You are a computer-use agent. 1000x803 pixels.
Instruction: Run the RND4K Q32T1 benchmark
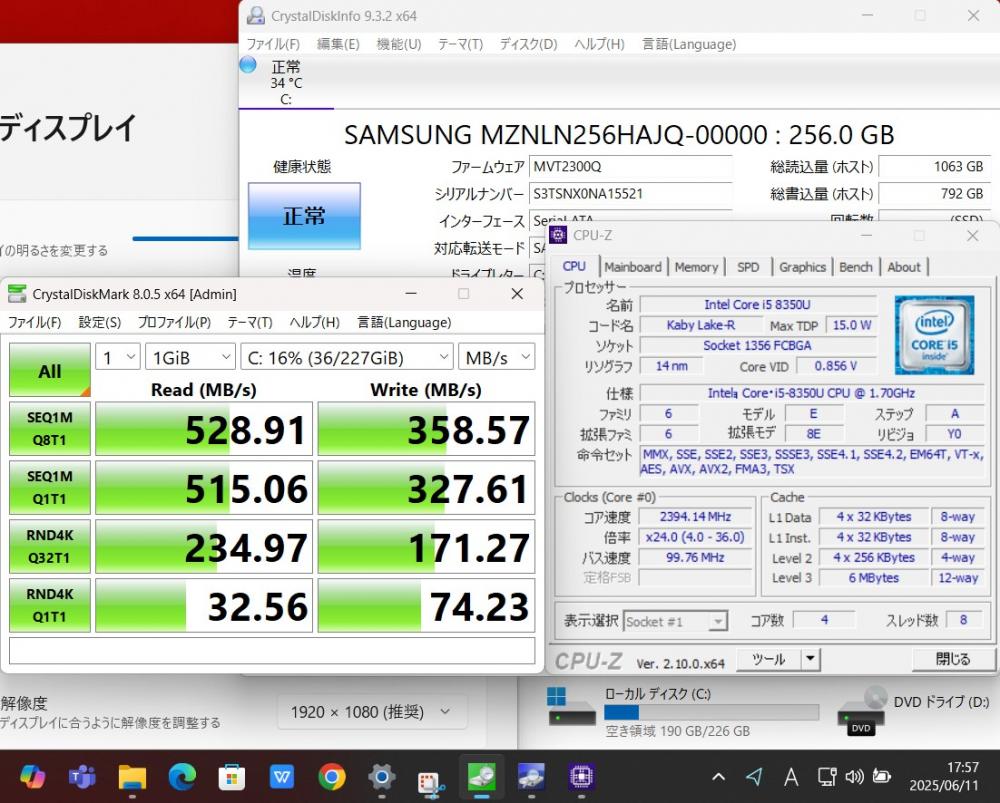coord(50,547)
